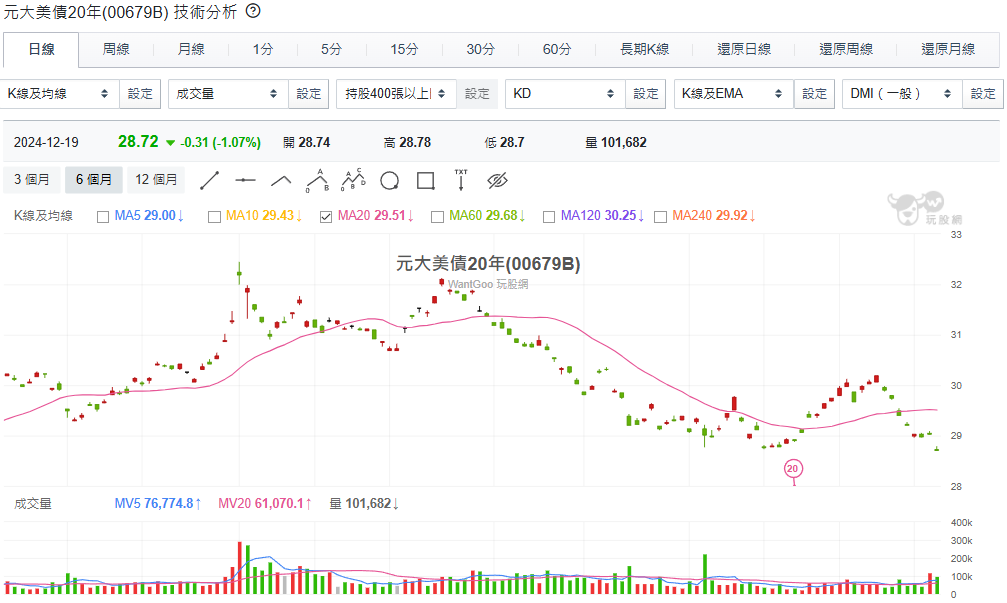Select the horizontal line drawing tool
This screenshot has width=1007, height=603.
(x=246, y=181)
